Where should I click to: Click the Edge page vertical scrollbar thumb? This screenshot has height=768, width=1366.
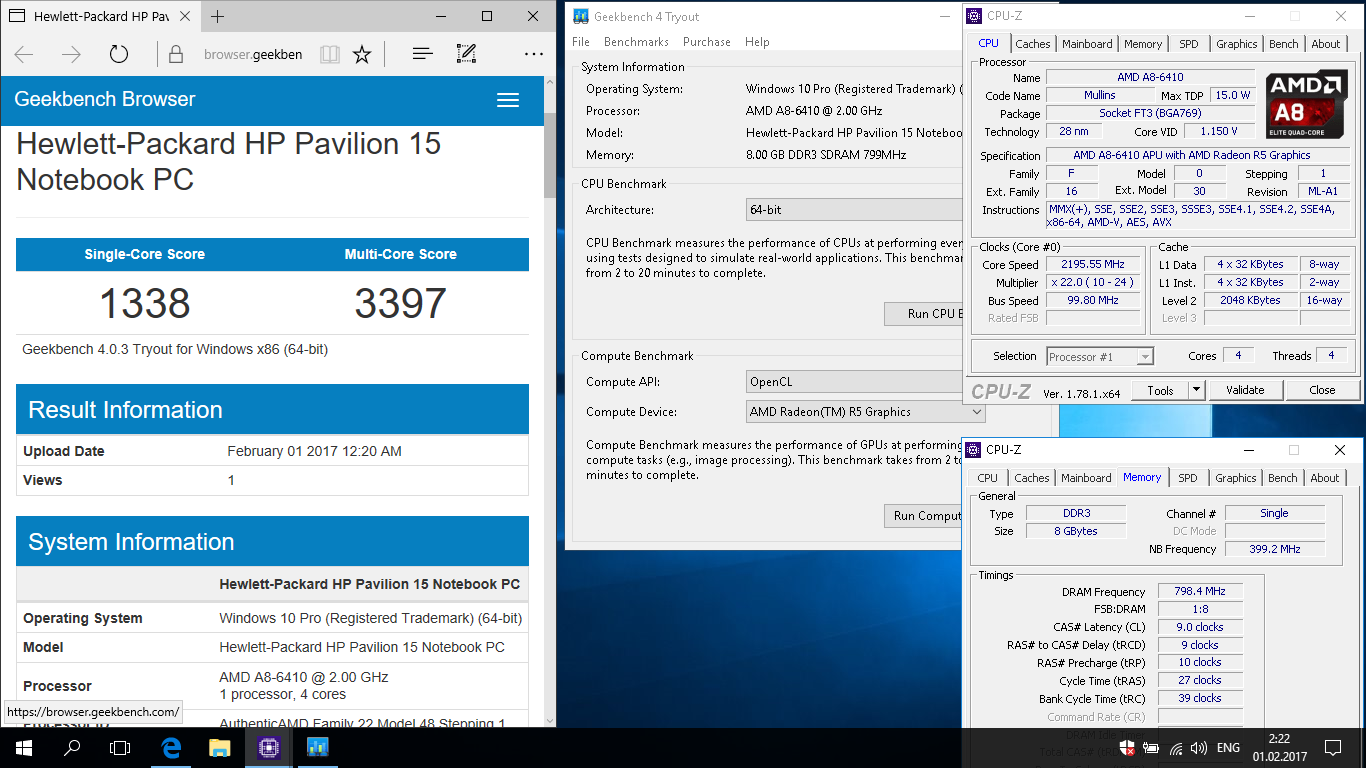550,155
